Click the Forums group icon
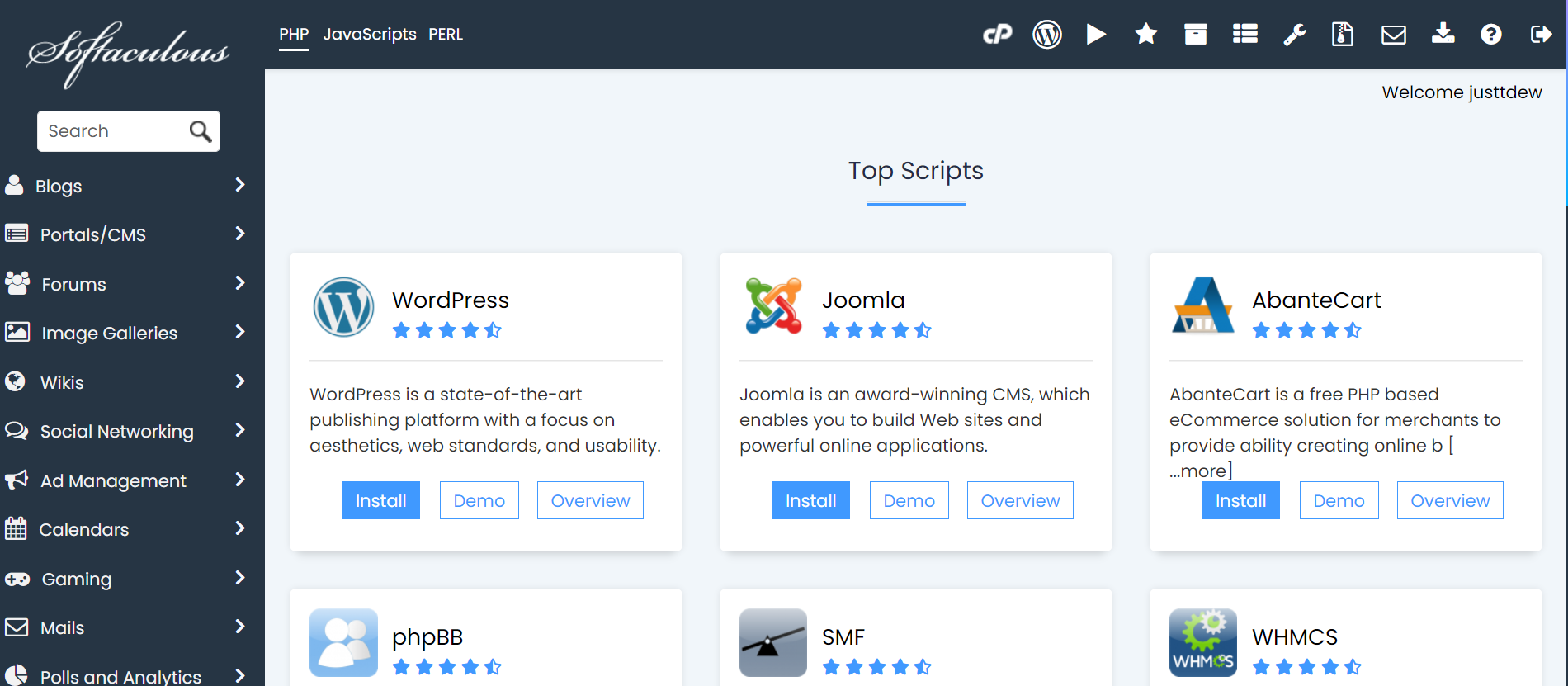 pyautogui.click(x=17, y=283)
